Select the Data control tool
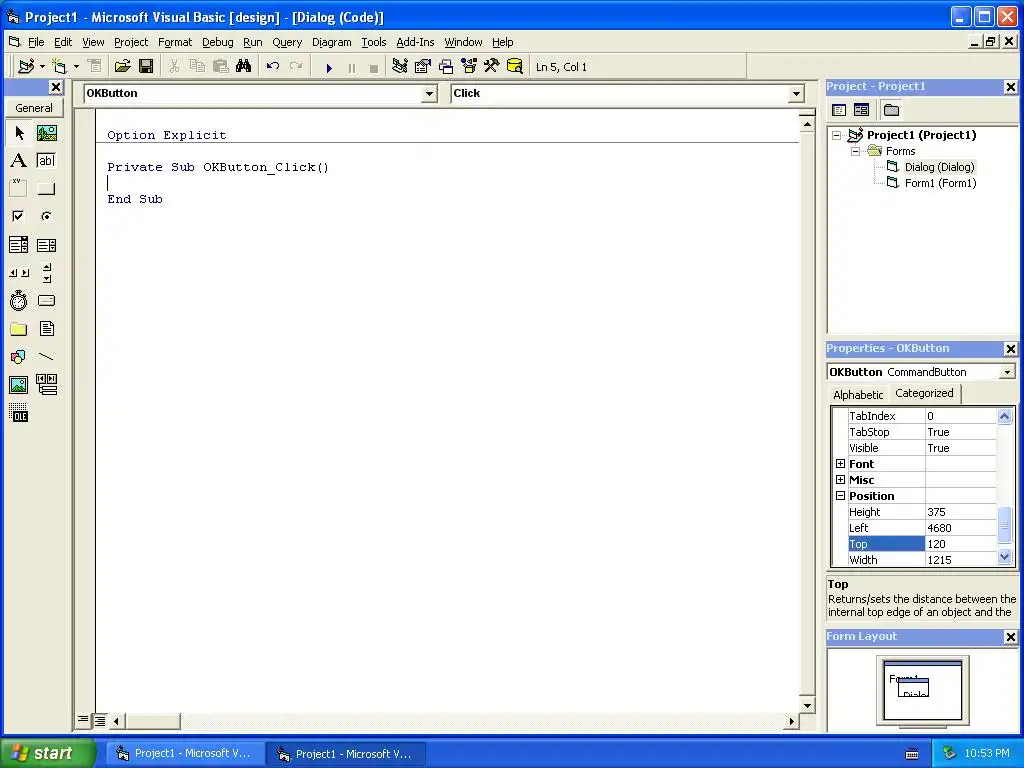The image size is (1024, 768). [46, 385]
